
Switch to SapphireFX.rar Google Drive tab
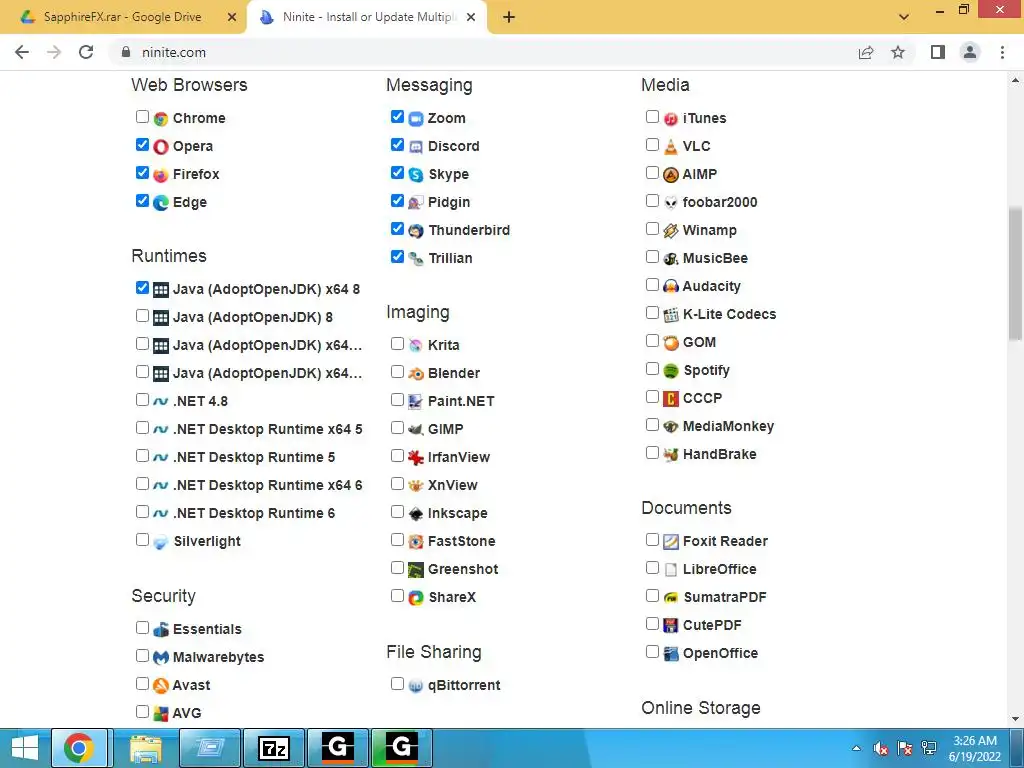pos(123,17)
